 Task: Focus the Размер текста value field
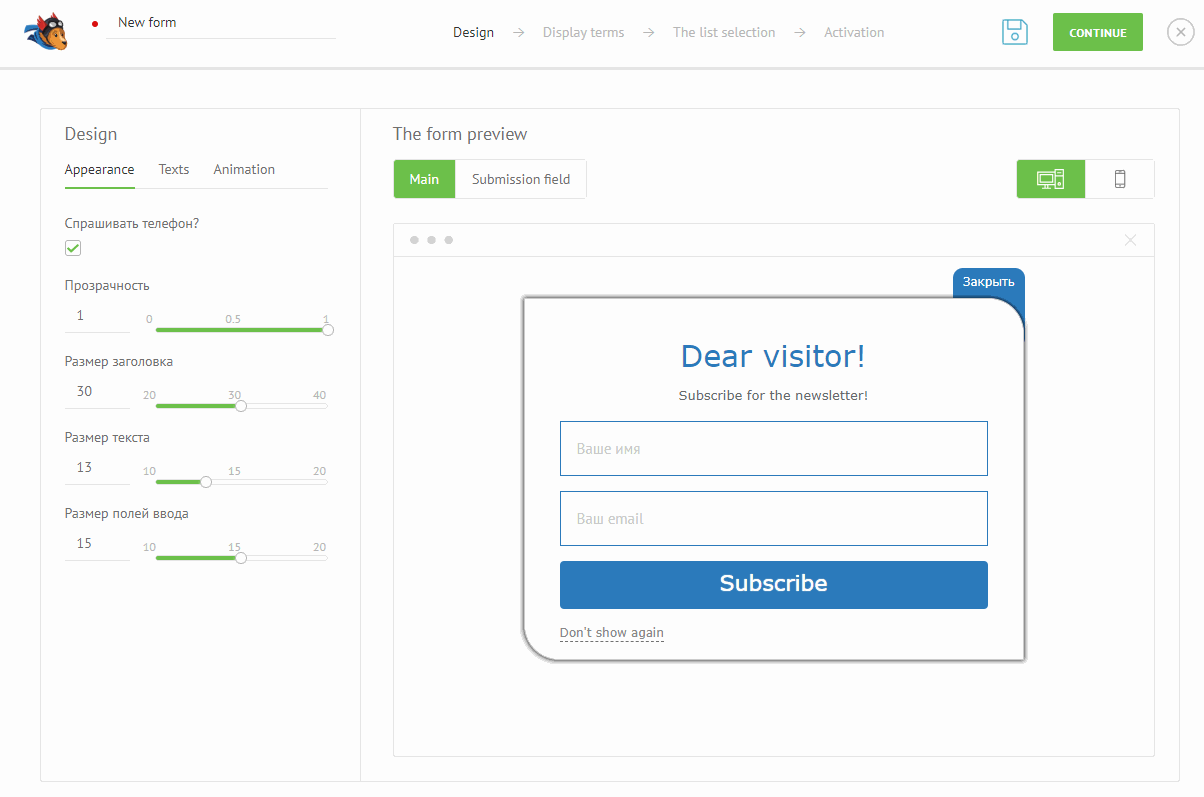98,468
